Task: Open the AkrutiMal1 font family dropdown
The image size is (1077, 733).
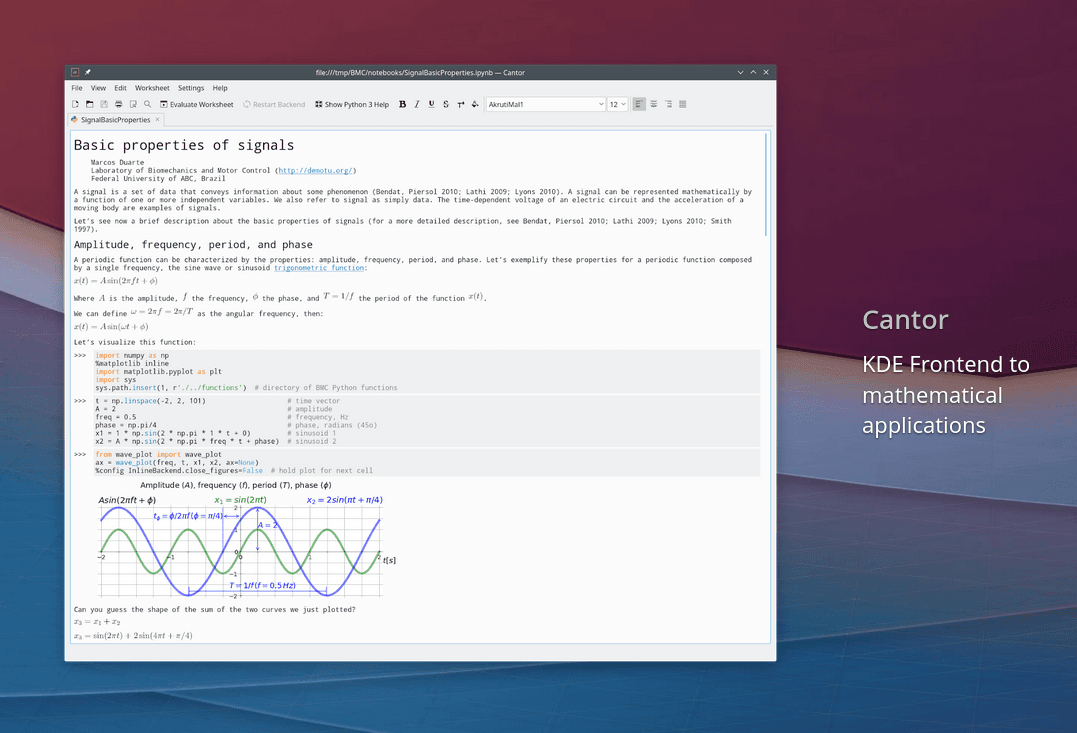Action: 545,104
